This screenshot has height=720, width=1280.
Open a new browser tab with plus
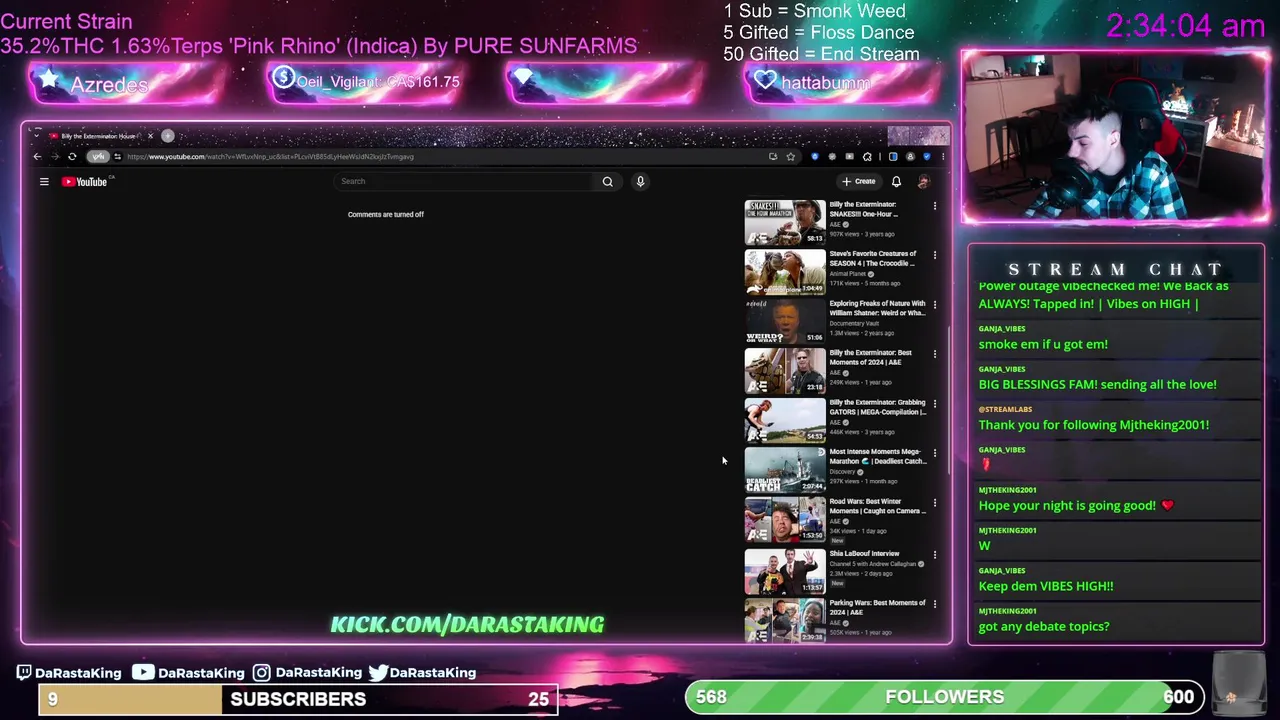click(168, 136)
